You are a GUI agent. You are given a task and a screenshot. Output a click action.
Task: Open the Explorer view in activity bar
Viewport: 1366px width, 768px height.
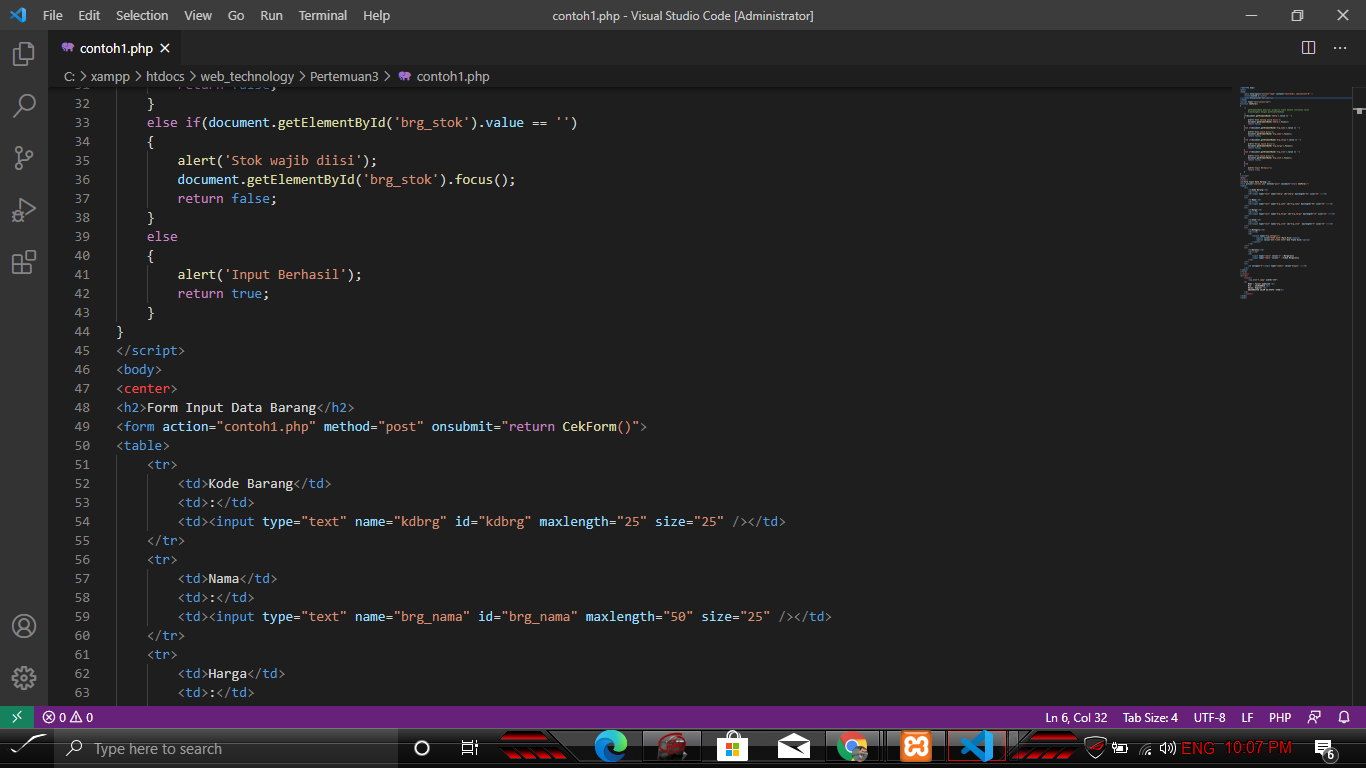[23, 53]
